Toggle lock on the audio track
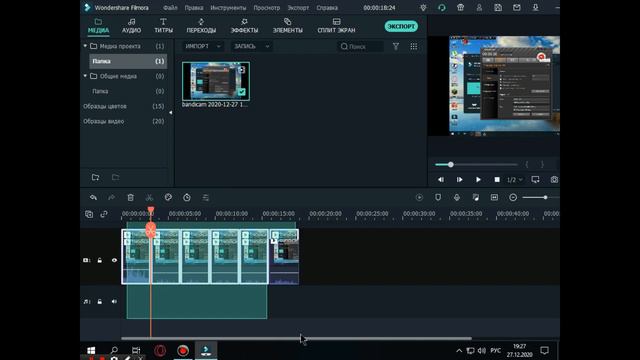The image size is (640, 360). [x=100, y=302]
